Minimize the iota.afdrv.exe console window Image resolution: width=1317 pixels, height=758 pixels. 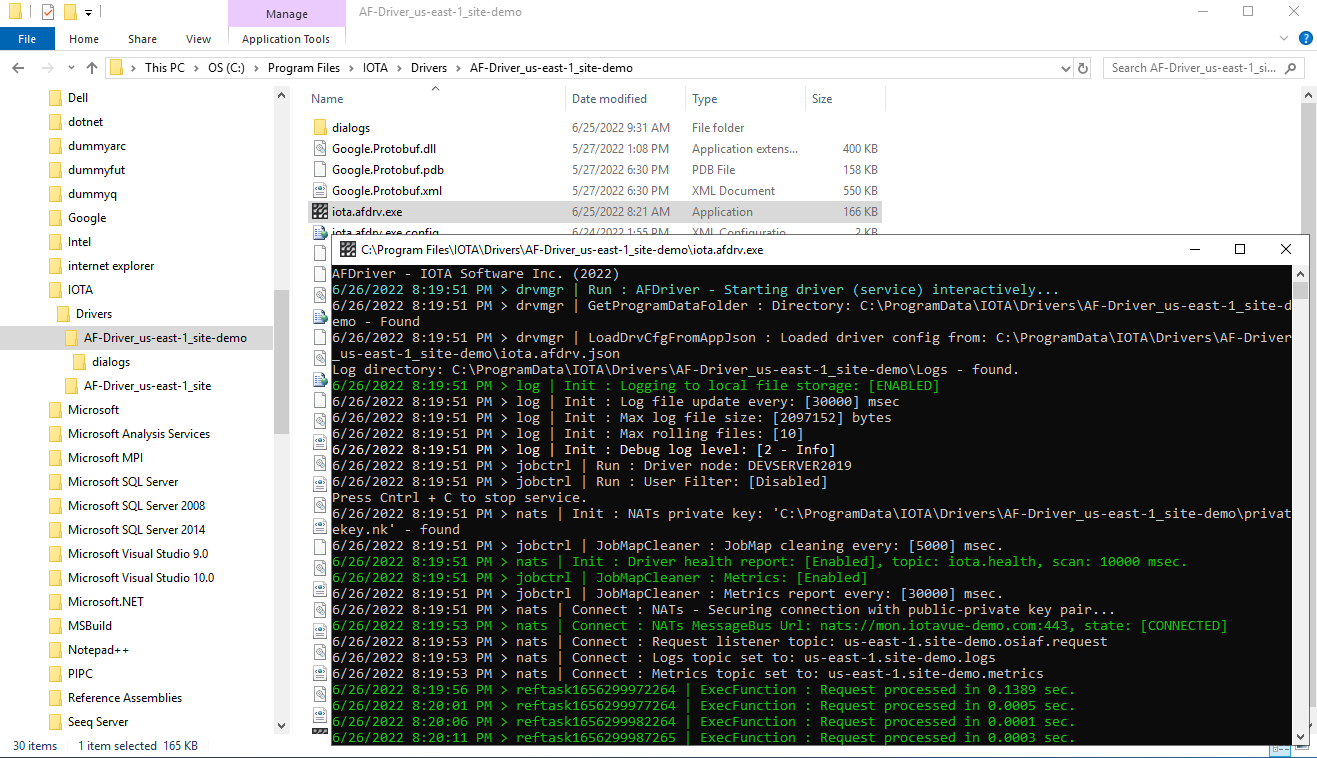(x=1194, y=249)
